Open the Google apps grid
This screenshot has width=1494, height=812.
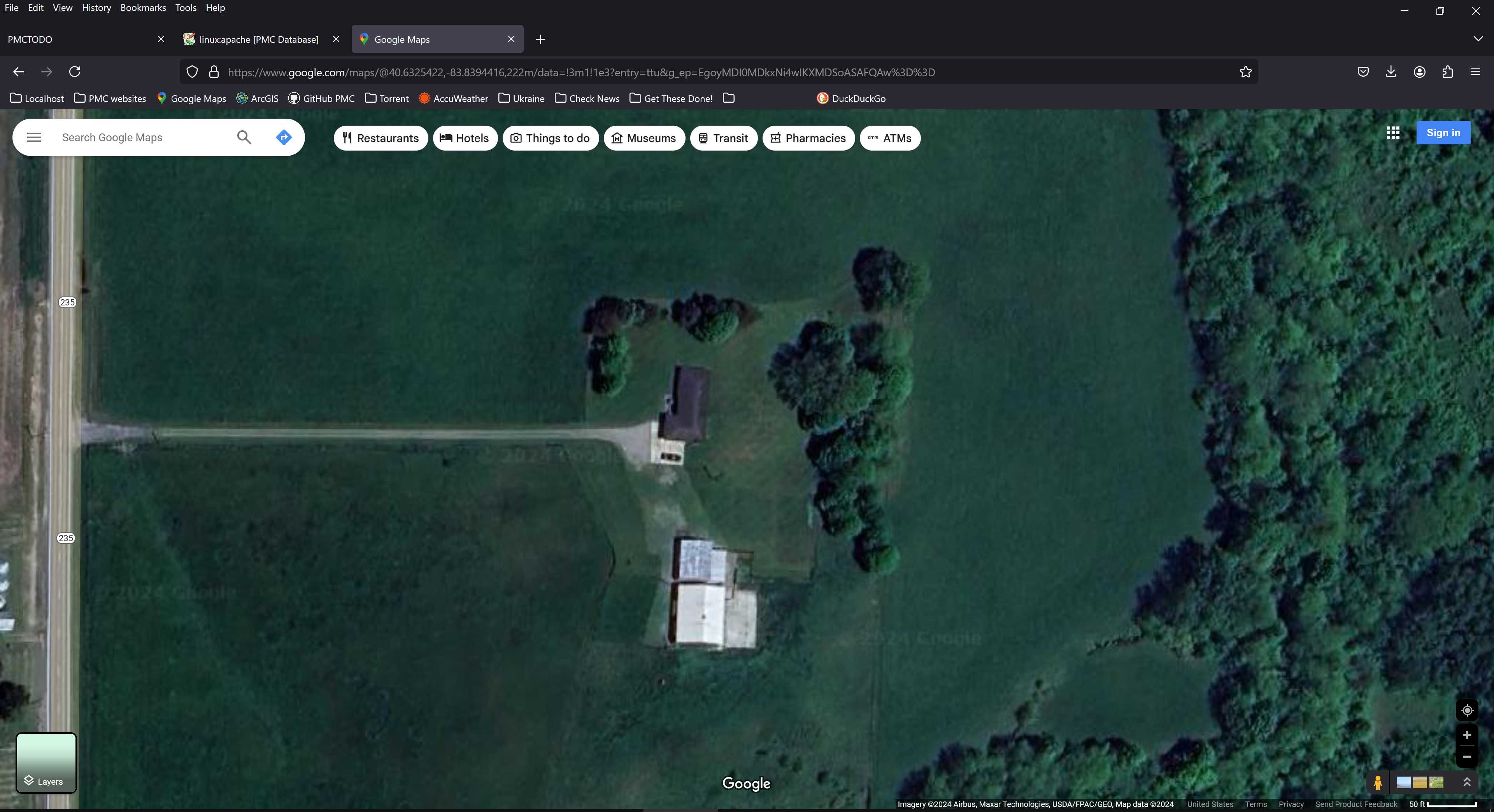pyautogui.click(x=1393, y=133)
